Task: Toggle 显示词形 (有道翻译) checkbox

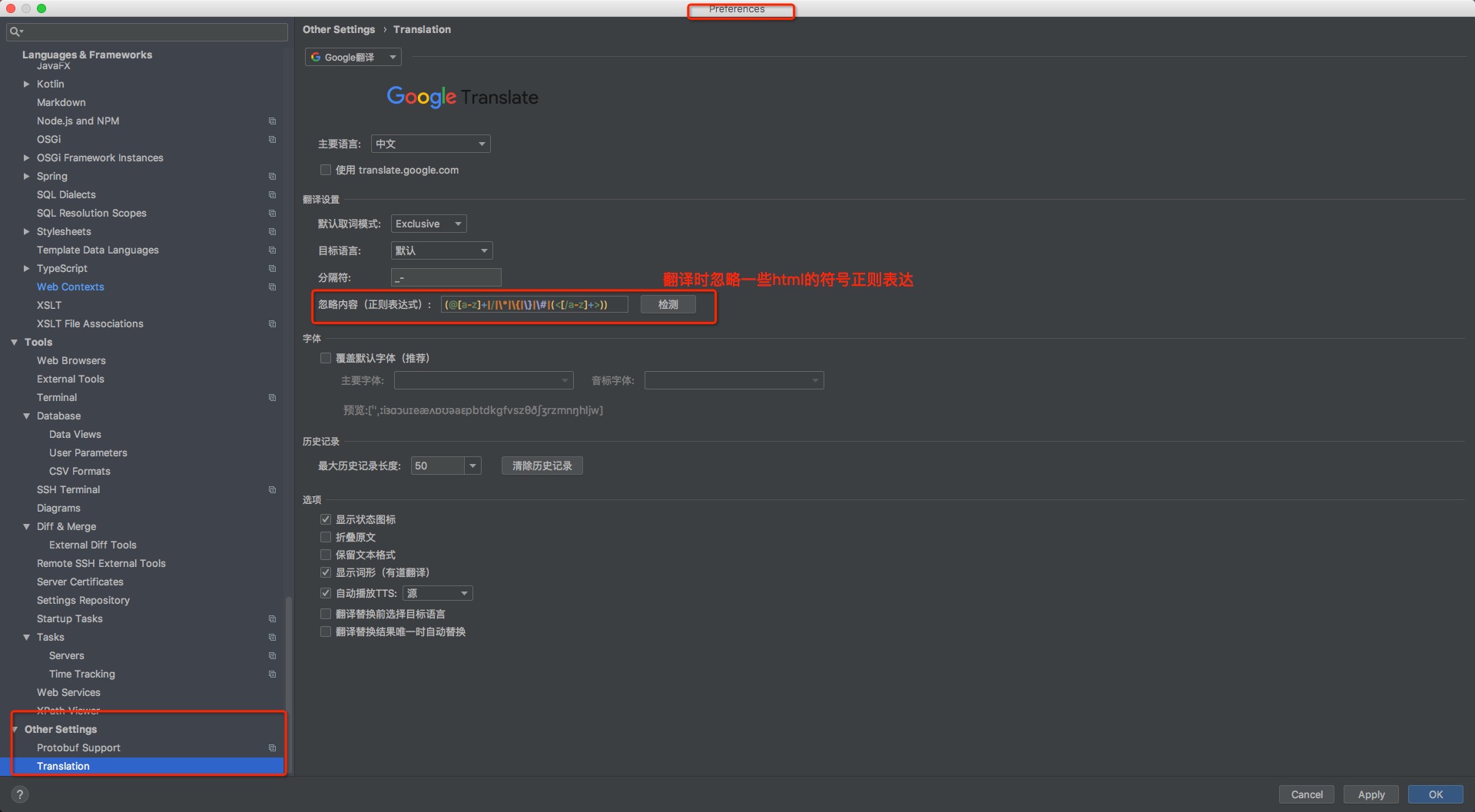Action: 326,572
